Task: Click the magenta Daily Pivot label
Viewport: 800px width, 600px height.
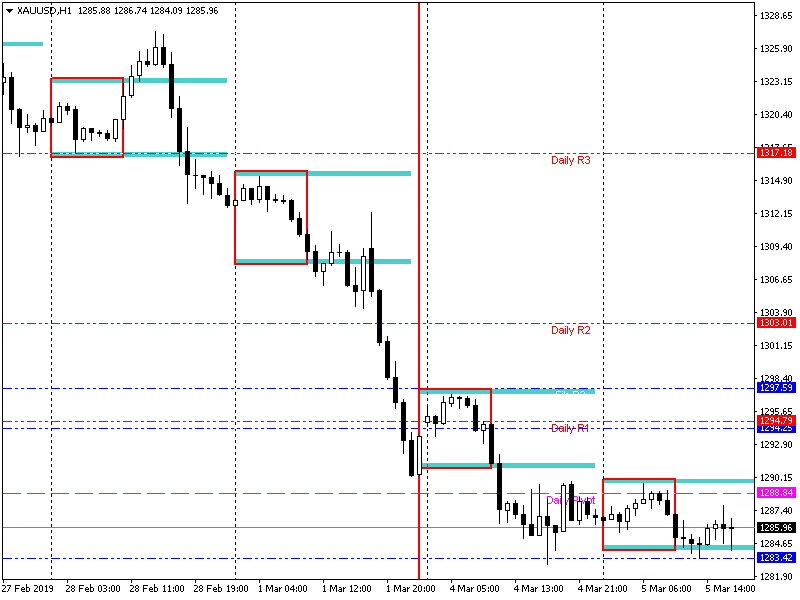Action: pos(570,499)
